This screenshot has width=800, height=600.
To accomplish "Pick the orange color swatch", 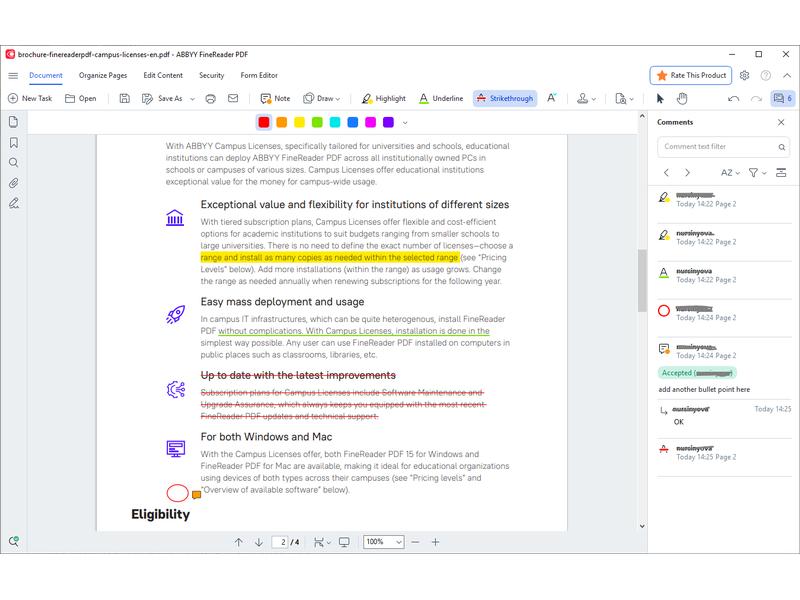I will [282, 122].
